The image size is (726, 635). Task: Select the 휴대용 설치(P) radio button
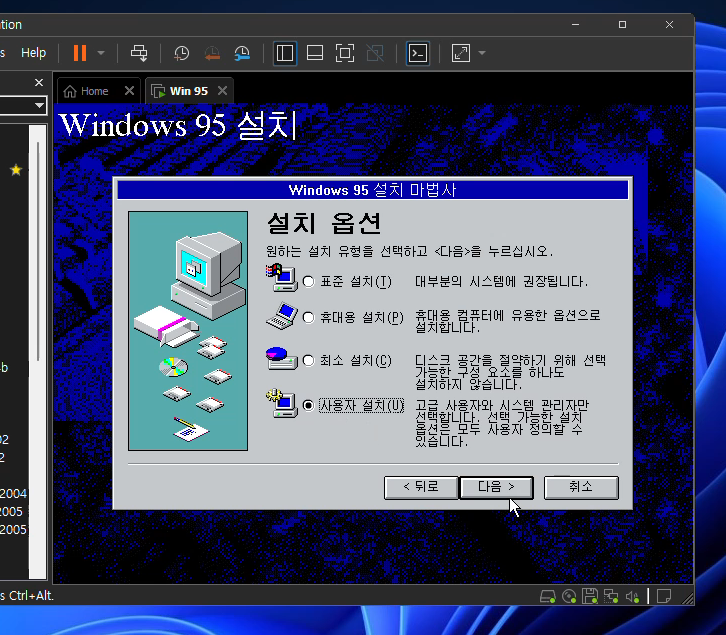tap(308, 317)
